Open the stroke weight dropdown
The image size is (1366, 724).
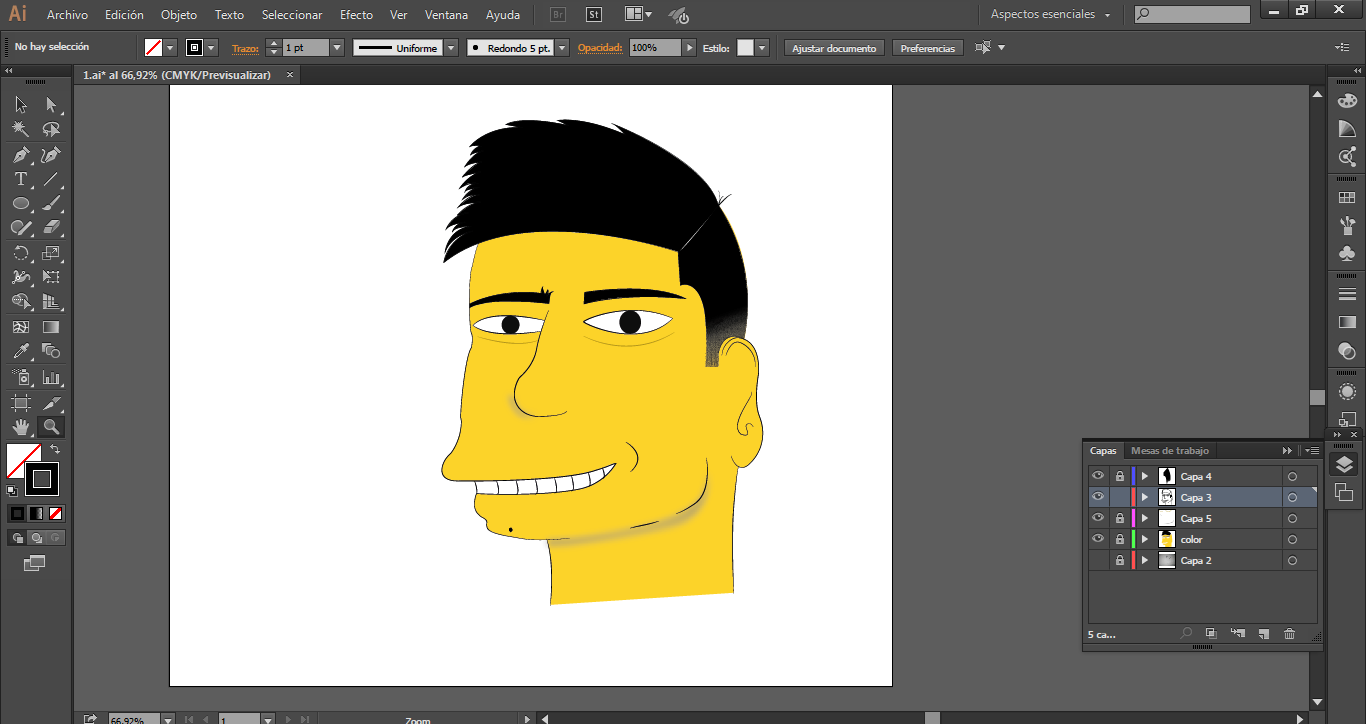(337, 48)
